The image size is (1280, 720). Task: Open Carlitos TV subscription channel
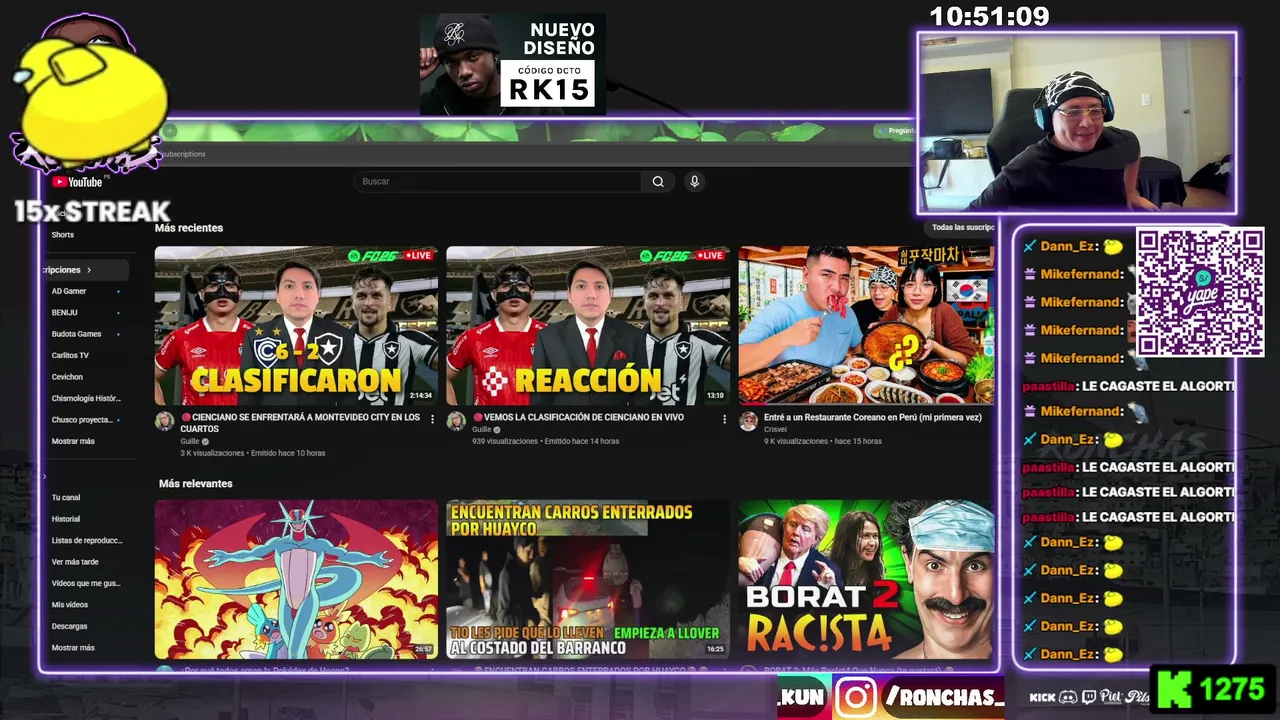click(x=70, y=356)
